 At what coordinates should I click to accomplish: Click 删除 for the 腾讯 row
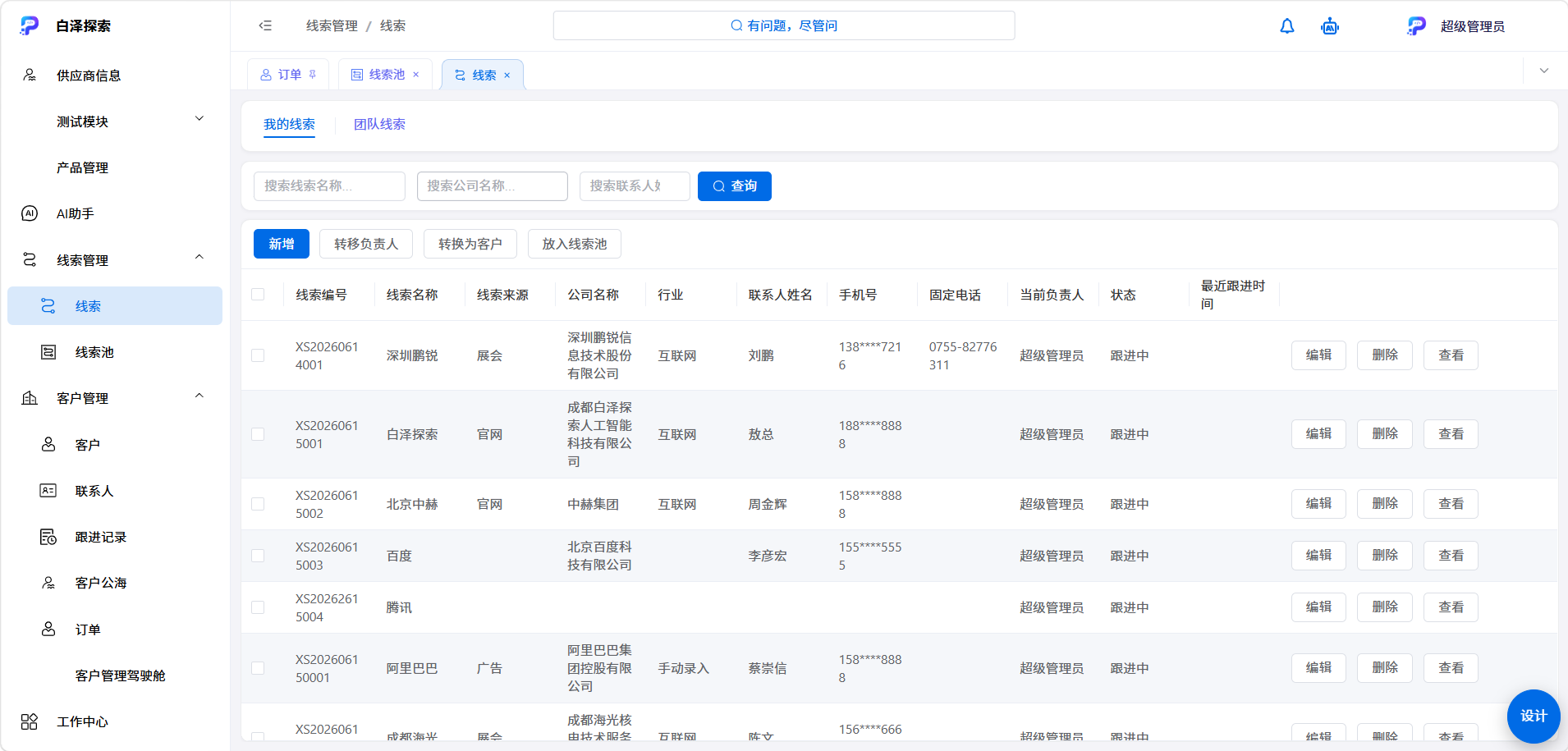(x=1385, y=607)
